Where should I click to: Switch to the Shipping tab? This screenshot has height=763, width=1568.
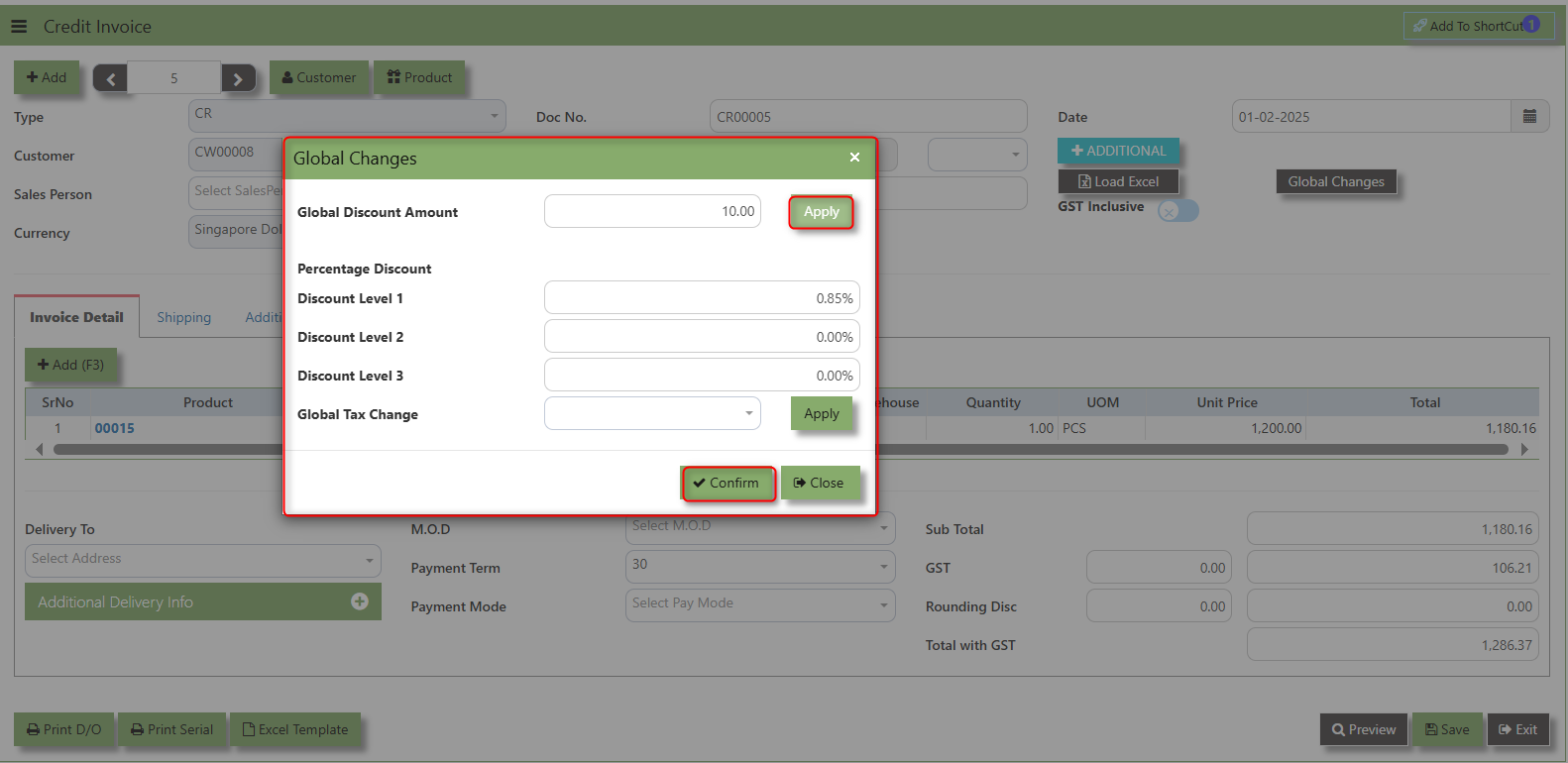(183, 317)
